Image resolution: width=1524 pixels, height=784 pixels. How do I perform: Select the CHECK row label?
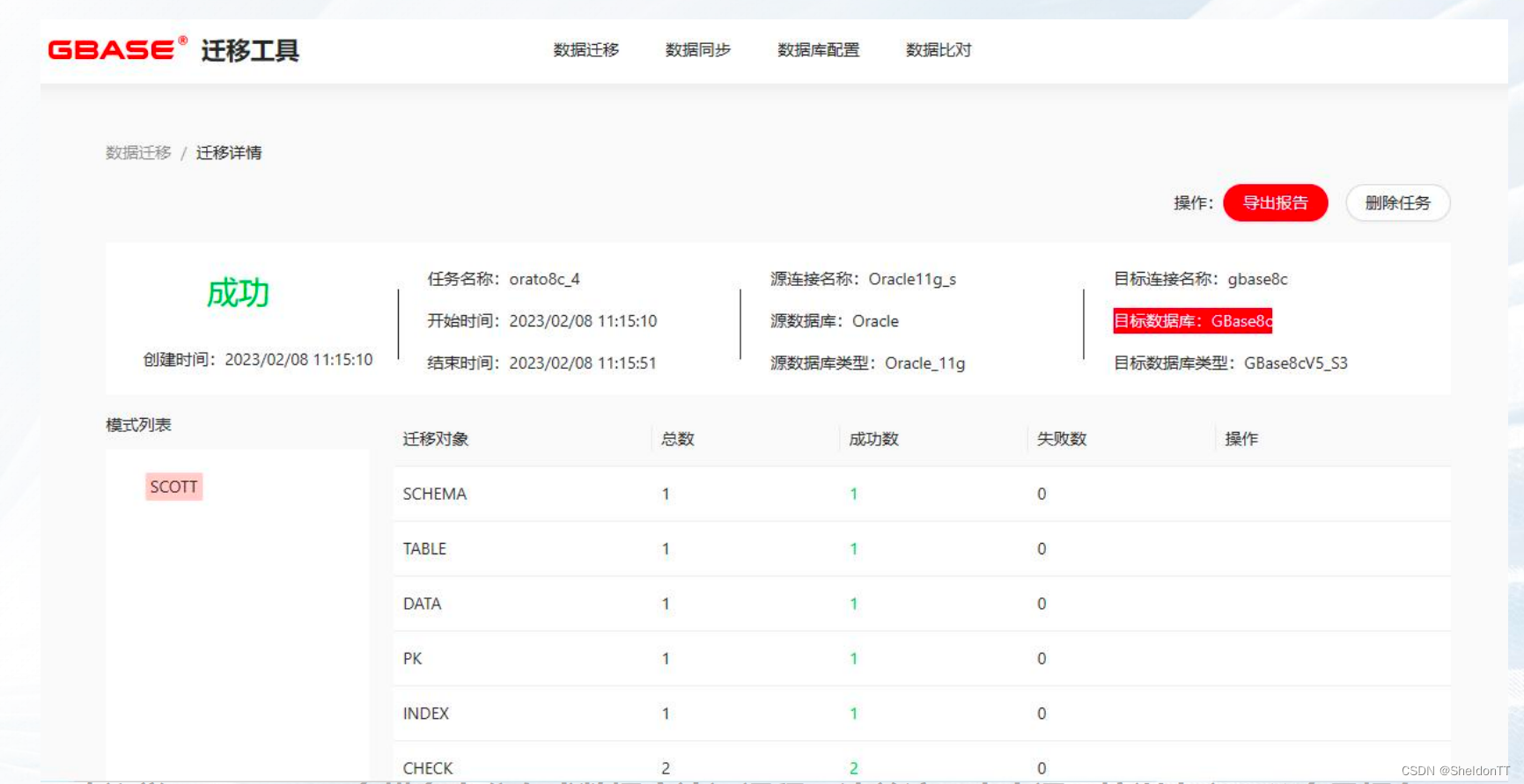point(428,768)
